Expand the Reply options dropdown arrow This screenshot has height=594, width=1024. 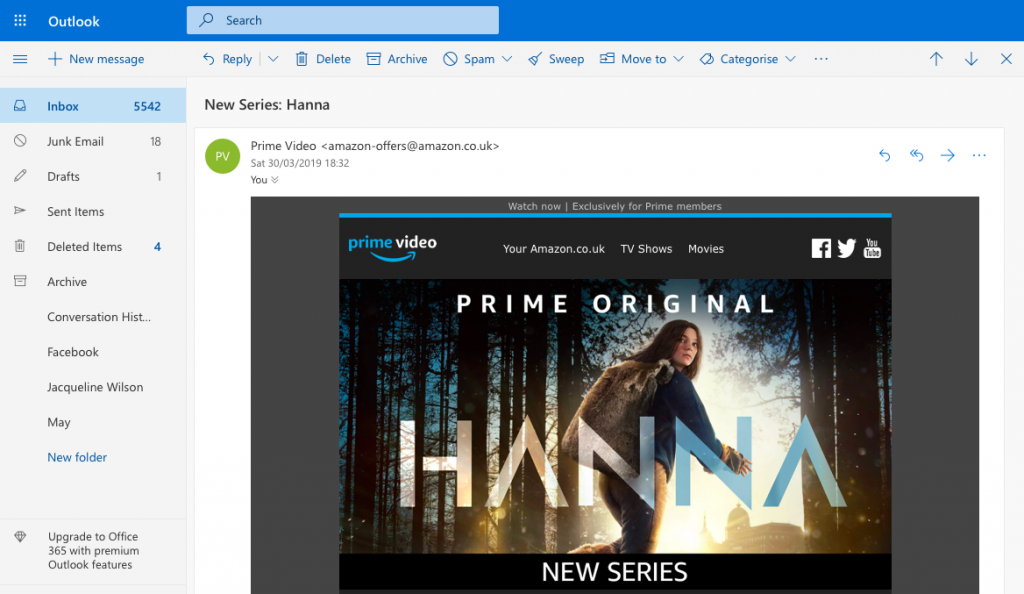pos(273,59)
